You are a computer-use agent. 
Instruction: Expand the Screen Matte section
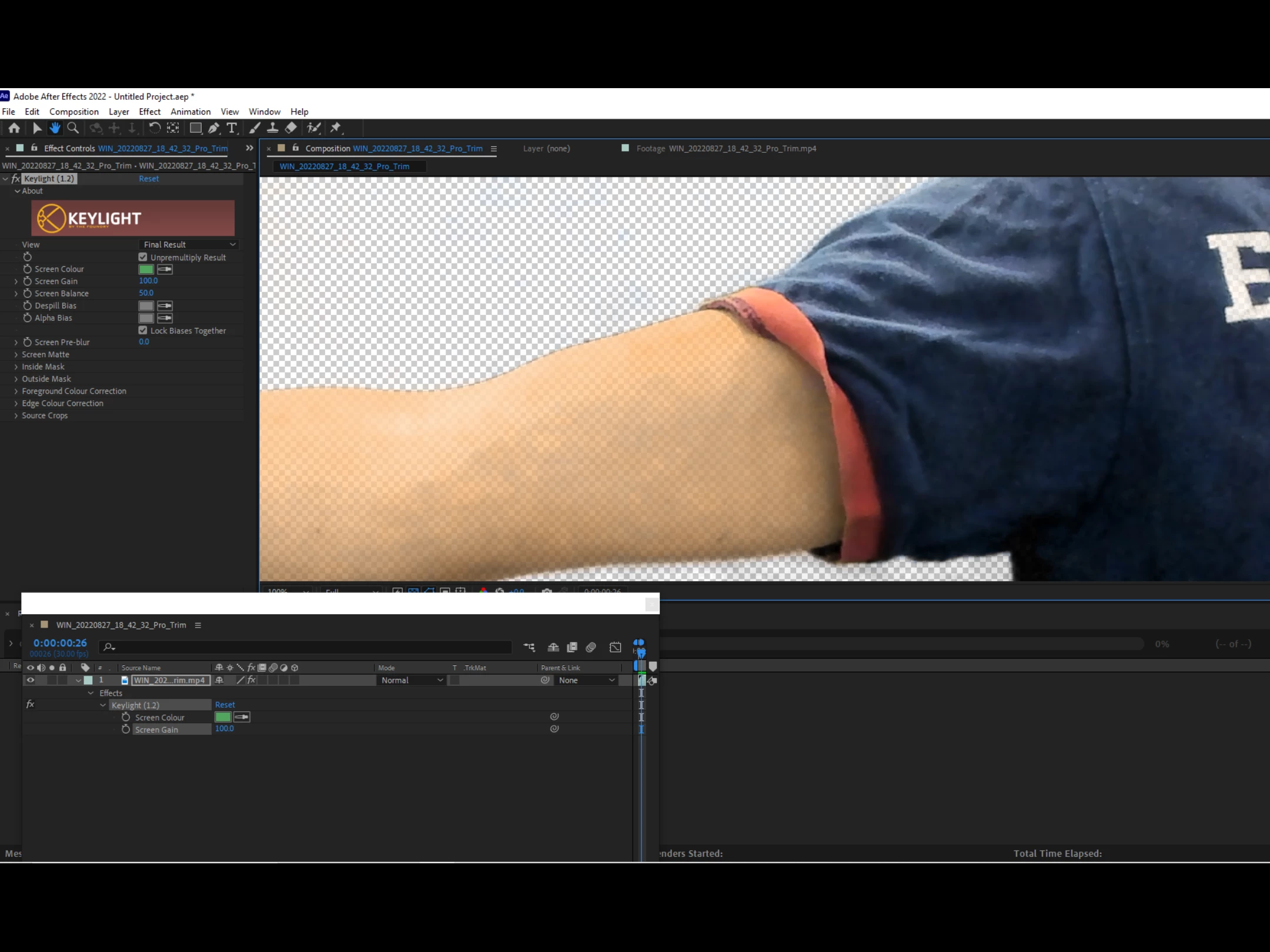point(16,354)
